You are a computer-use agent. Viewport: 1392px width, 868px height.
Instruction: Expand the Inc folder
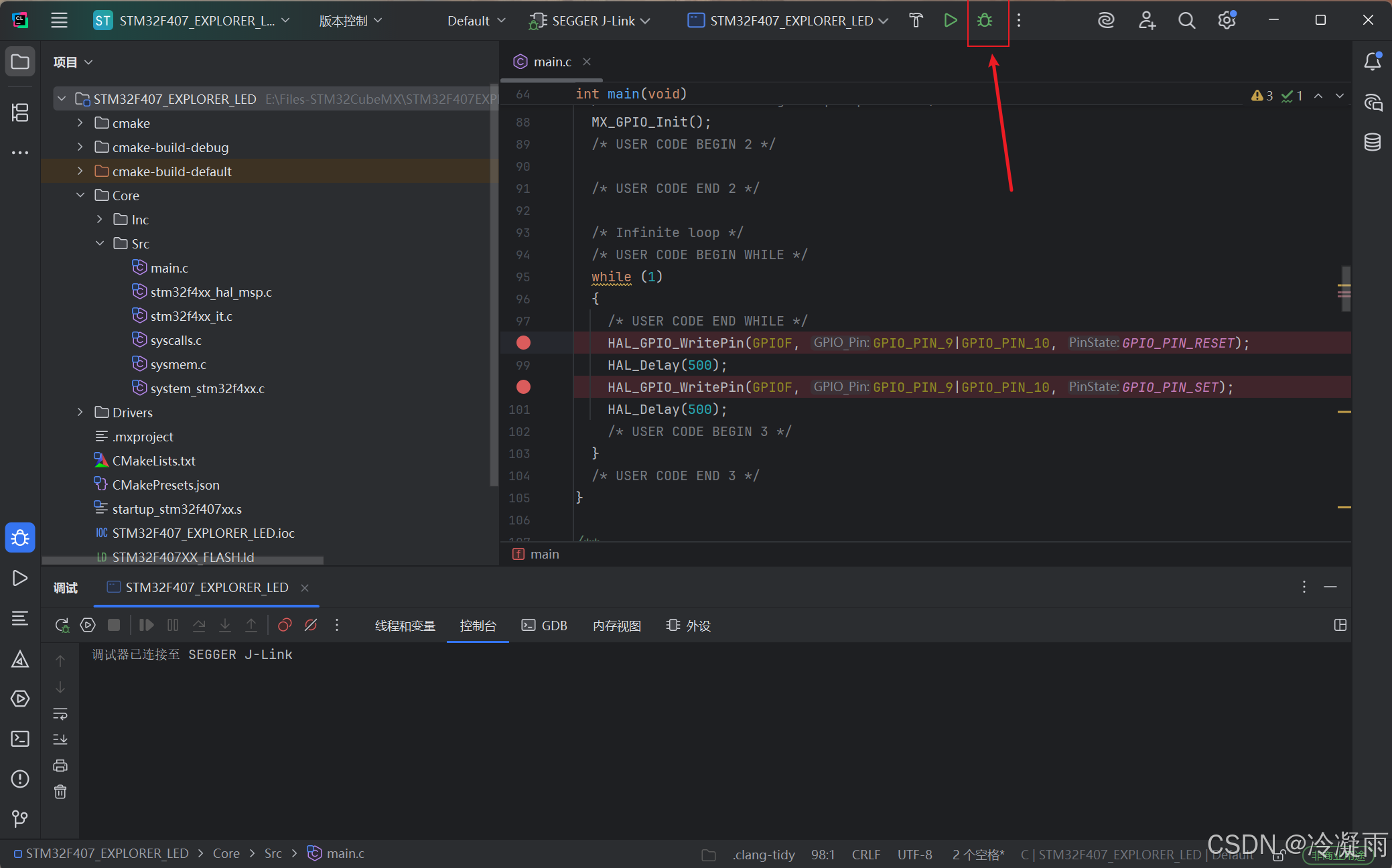(99, 220)
